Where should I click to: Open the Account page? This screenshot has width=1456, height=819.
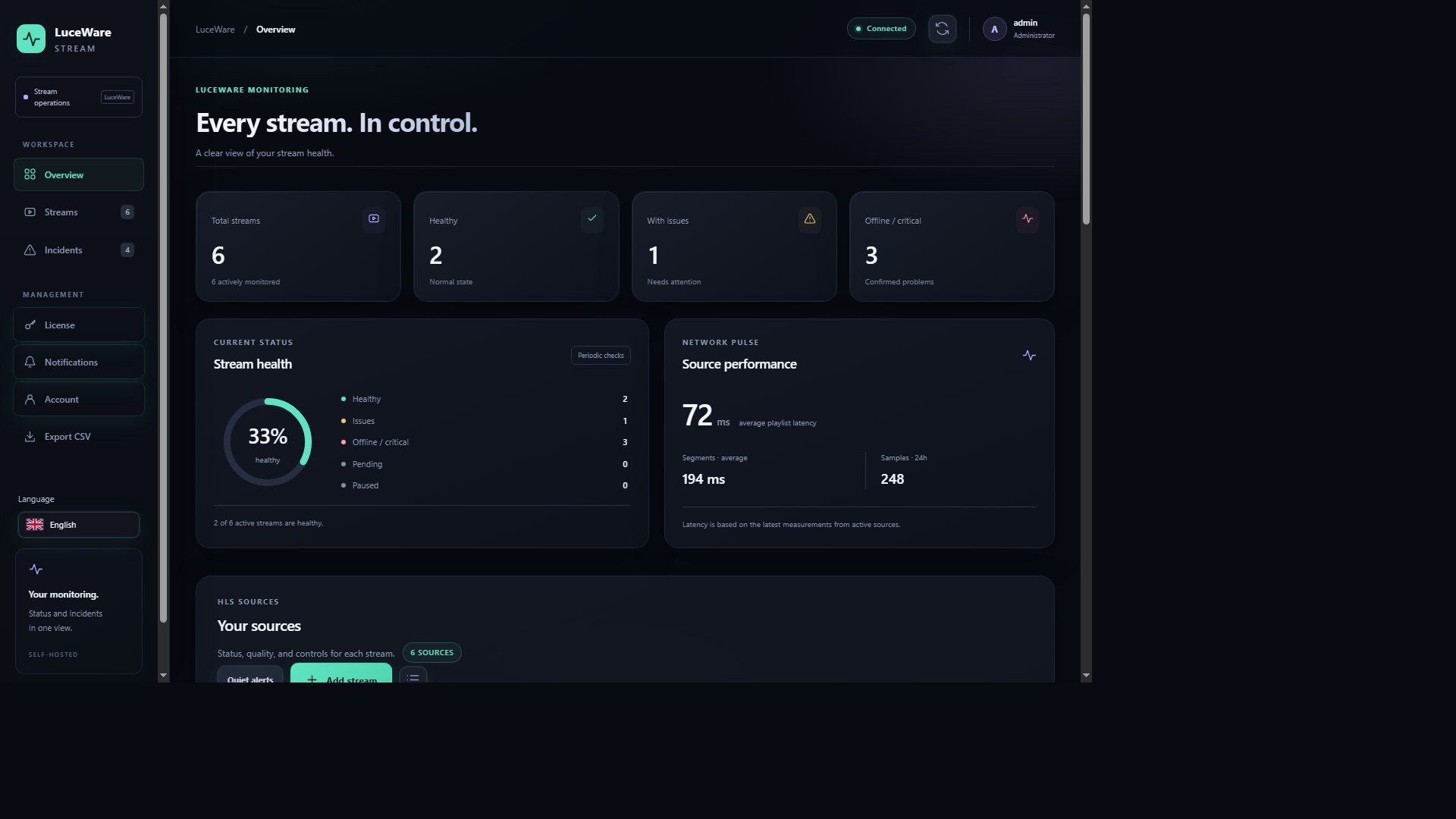[79, 399]
